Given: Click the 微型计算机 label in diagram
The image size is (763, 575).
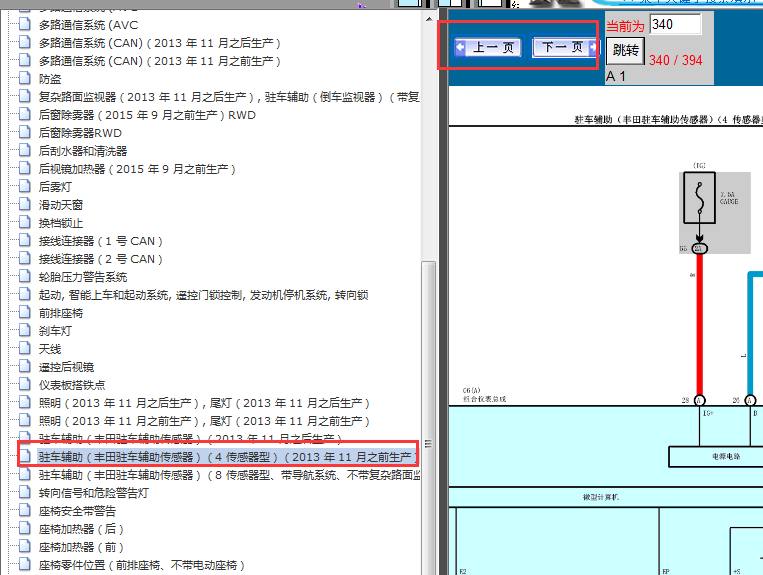Looking at the screenshot, I should [600, 497].
